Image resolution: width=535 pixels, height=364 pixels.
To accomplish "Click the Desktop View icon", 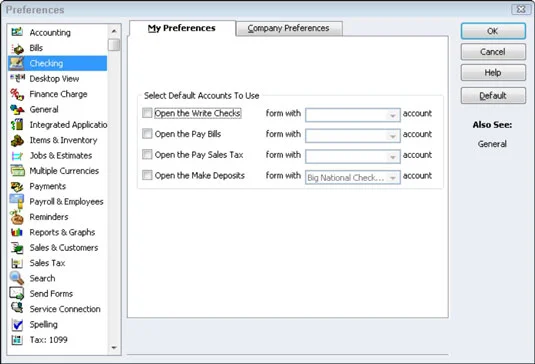I will [17, 78].
